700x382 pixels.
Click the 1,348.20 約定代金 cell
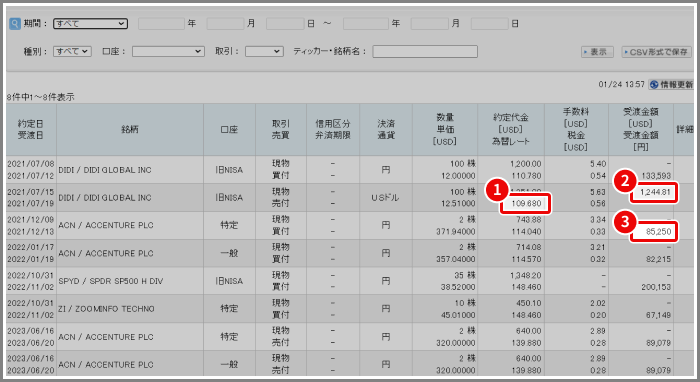[x=525, y=275]
